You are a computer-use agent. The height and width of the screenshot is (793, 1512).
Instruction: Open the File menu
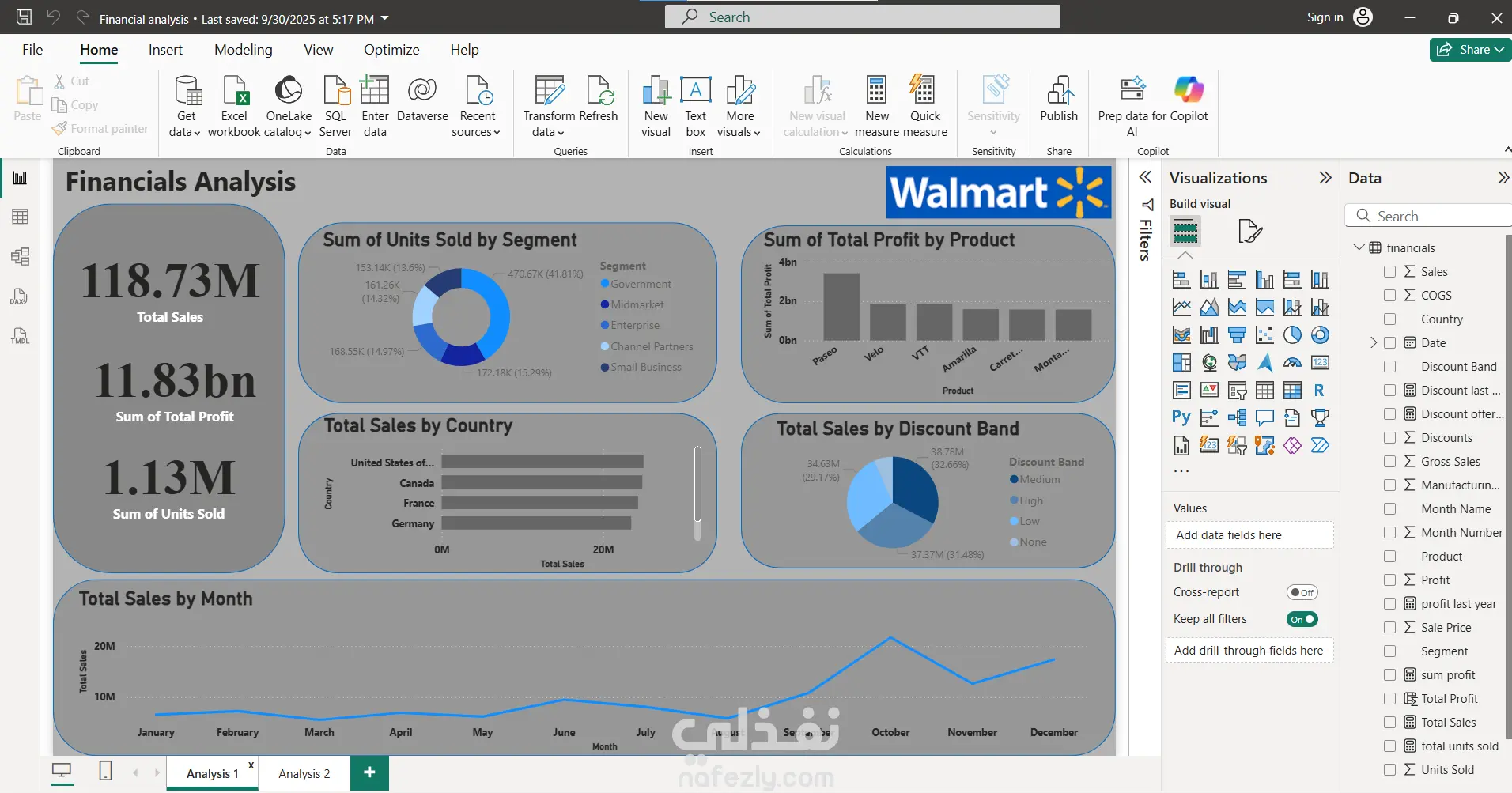pos(32,50)
